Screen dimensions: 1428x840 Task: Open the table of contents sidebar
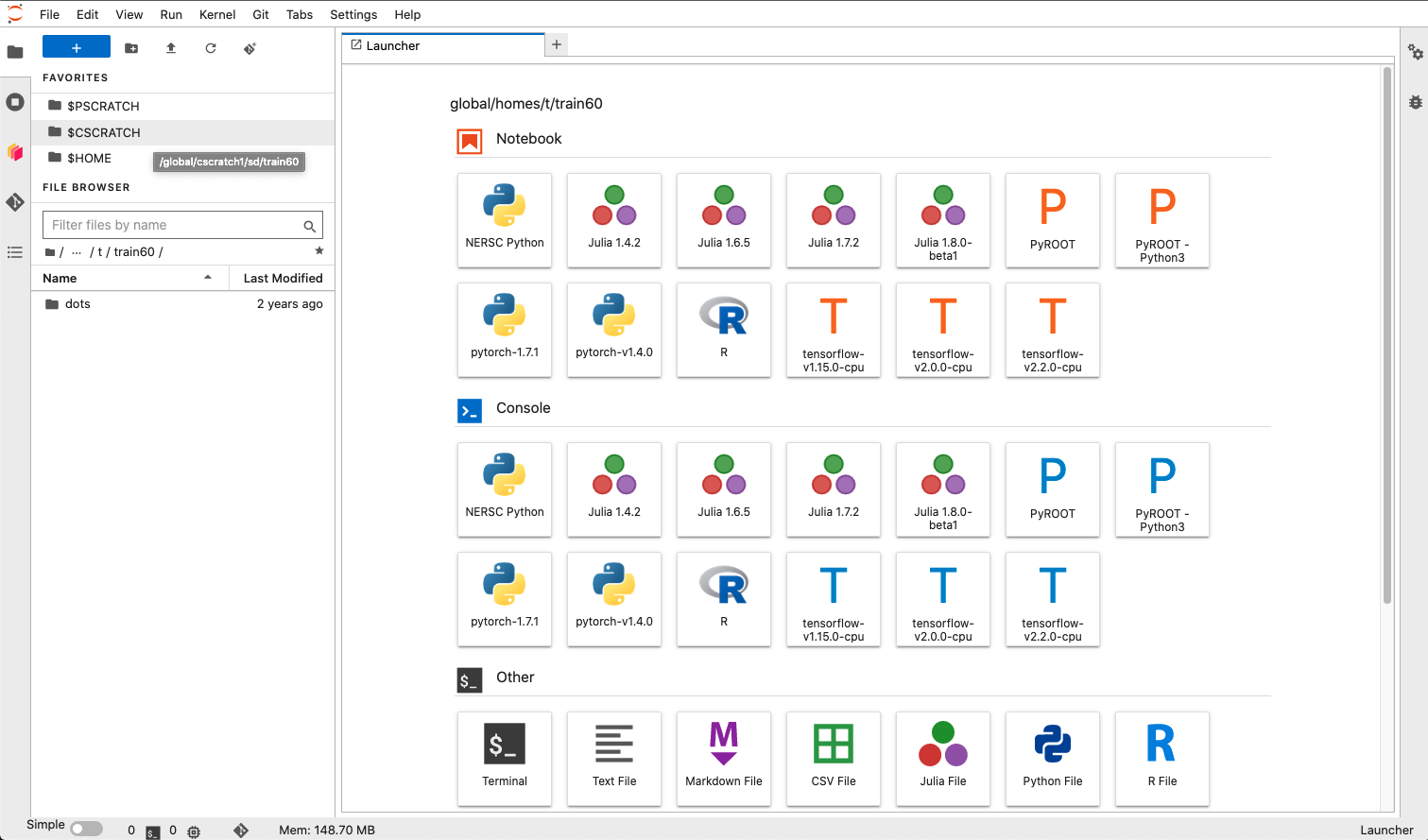coord(15,252)
